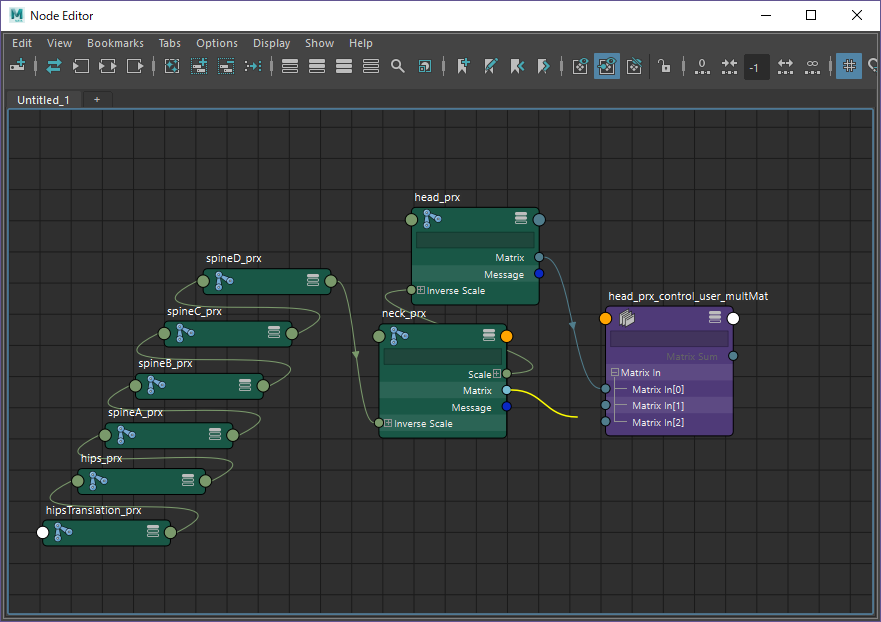Expand Inverse Scale on head_prx node

421,291
